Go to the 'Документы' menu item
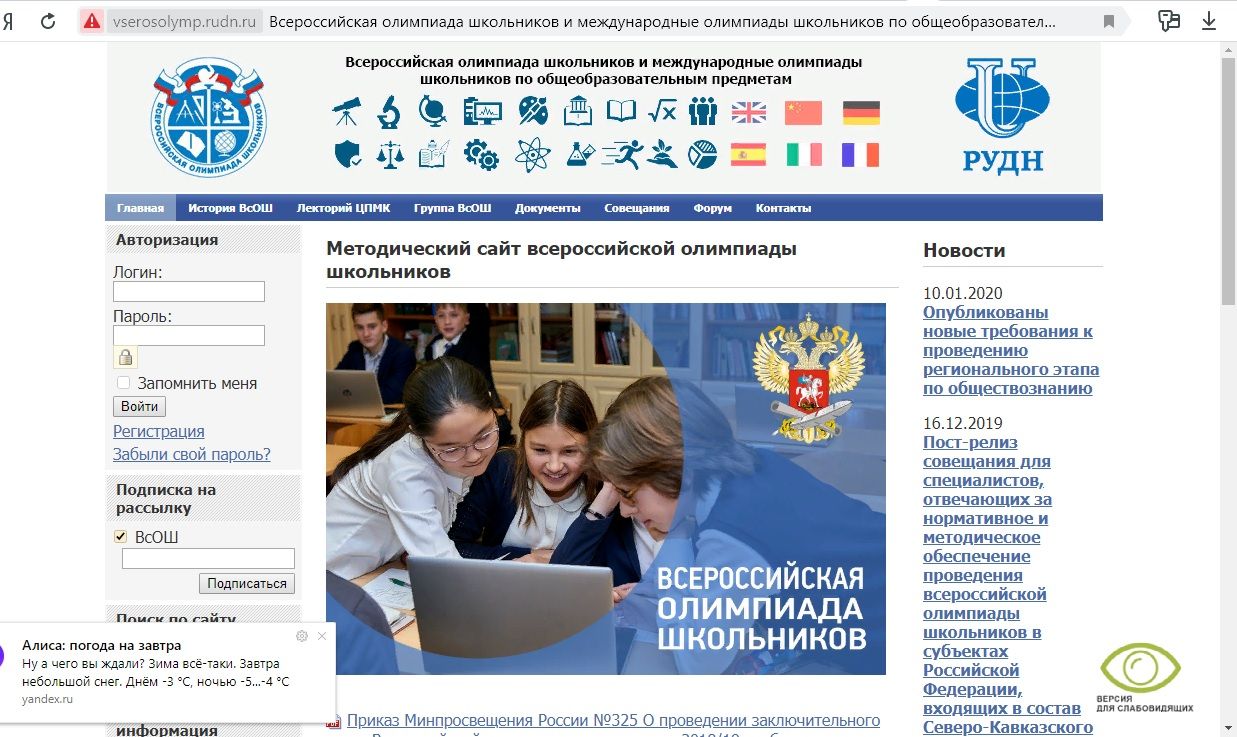This screenshot has width=1237, height=737. point(547,208)
